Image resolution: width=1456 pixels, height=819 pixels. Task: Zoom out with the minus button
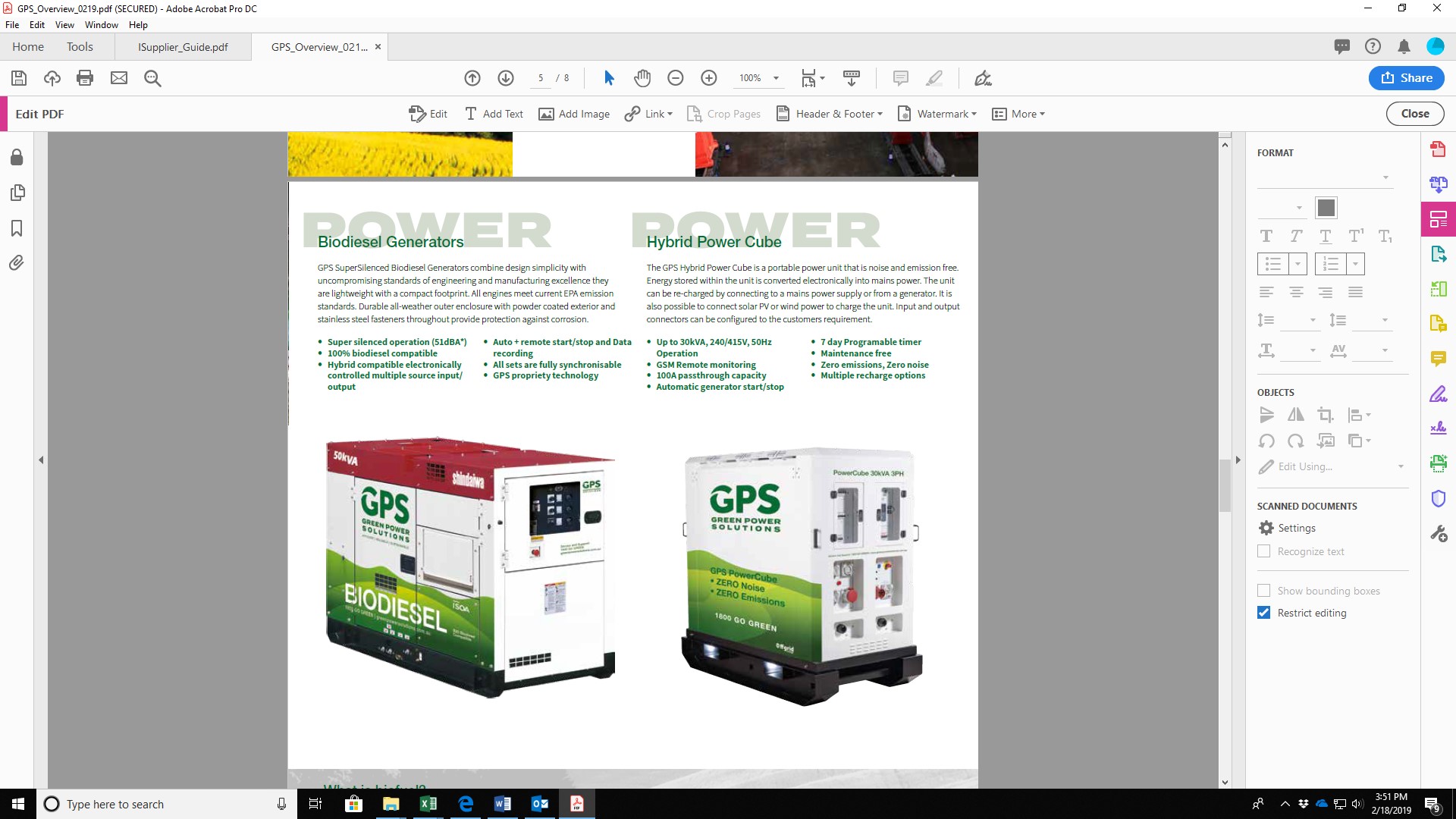[x=676, y=78]
